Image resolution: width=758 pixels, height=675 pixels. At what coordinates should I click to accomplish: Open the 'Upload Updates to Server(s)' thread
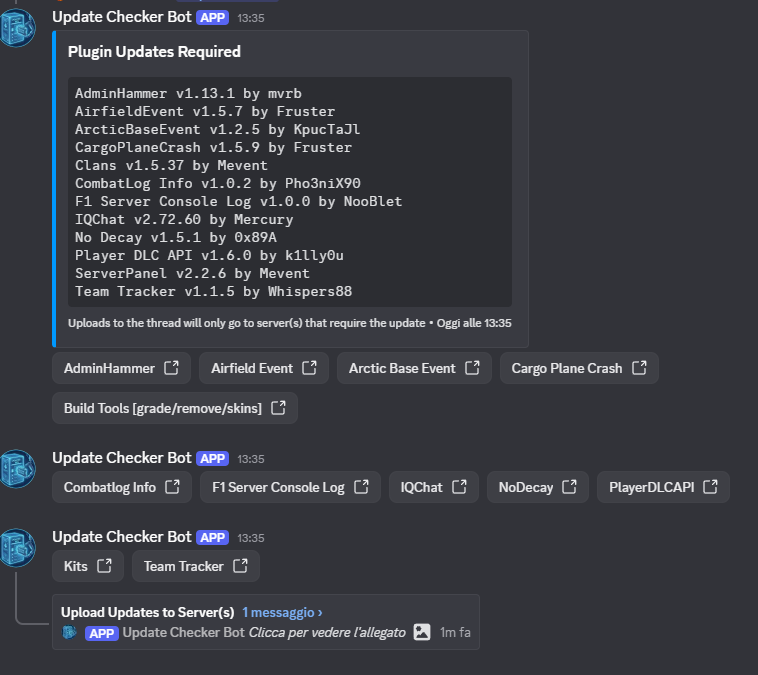[147, 612]
